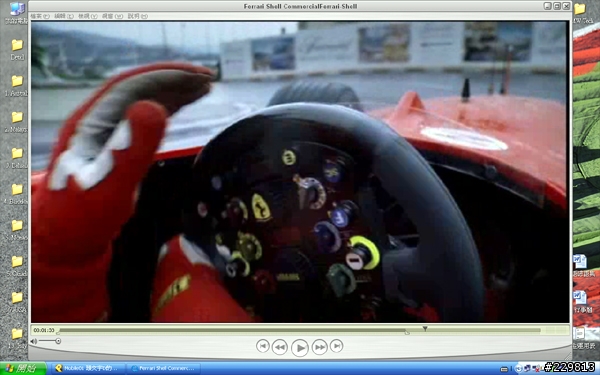Click the keyboard language bar tray icon
Screen dimensions: 600x375
coord(504,369)
